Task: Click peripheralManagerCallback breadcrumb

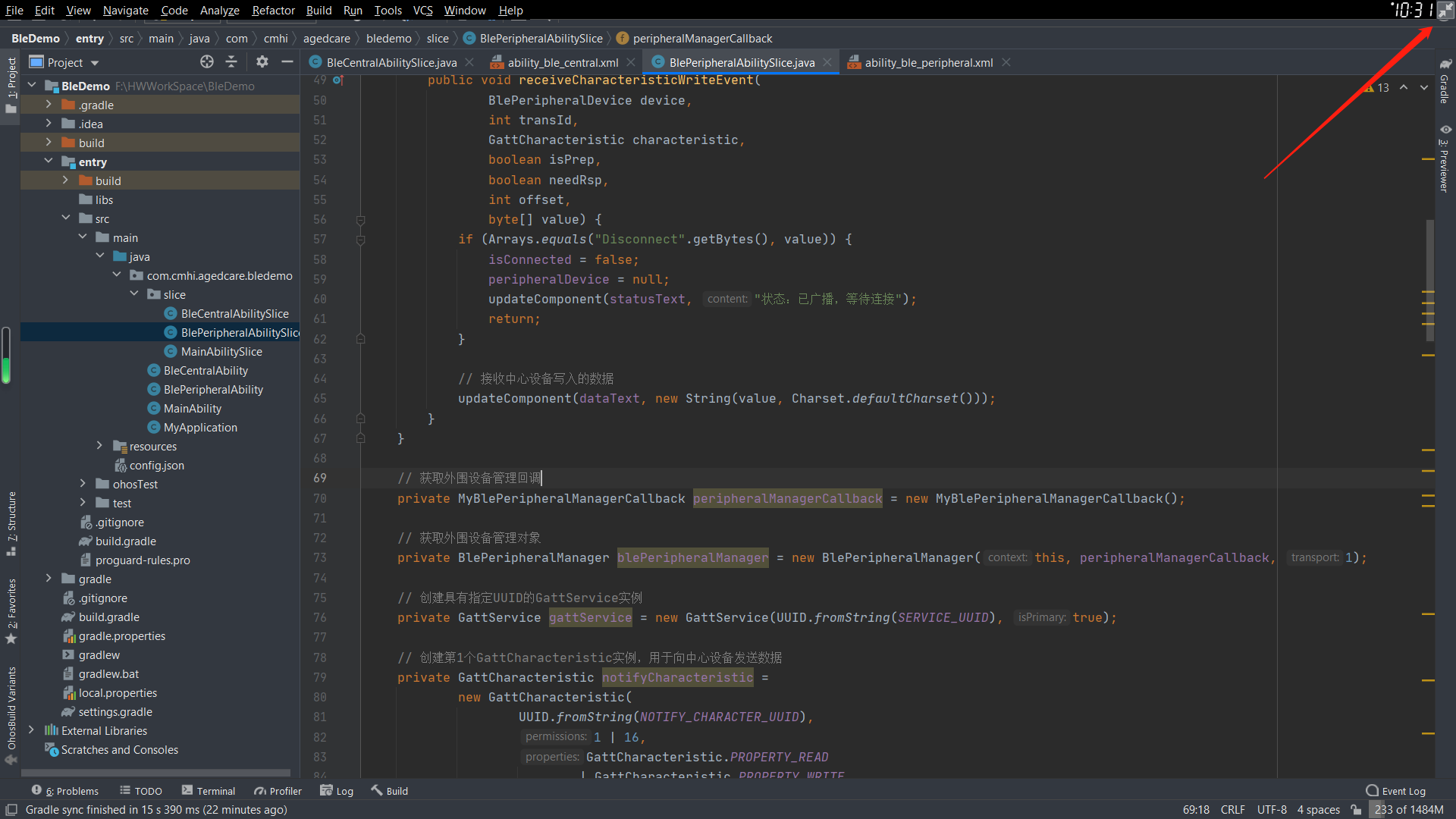Action: click(x=702, y=38)
